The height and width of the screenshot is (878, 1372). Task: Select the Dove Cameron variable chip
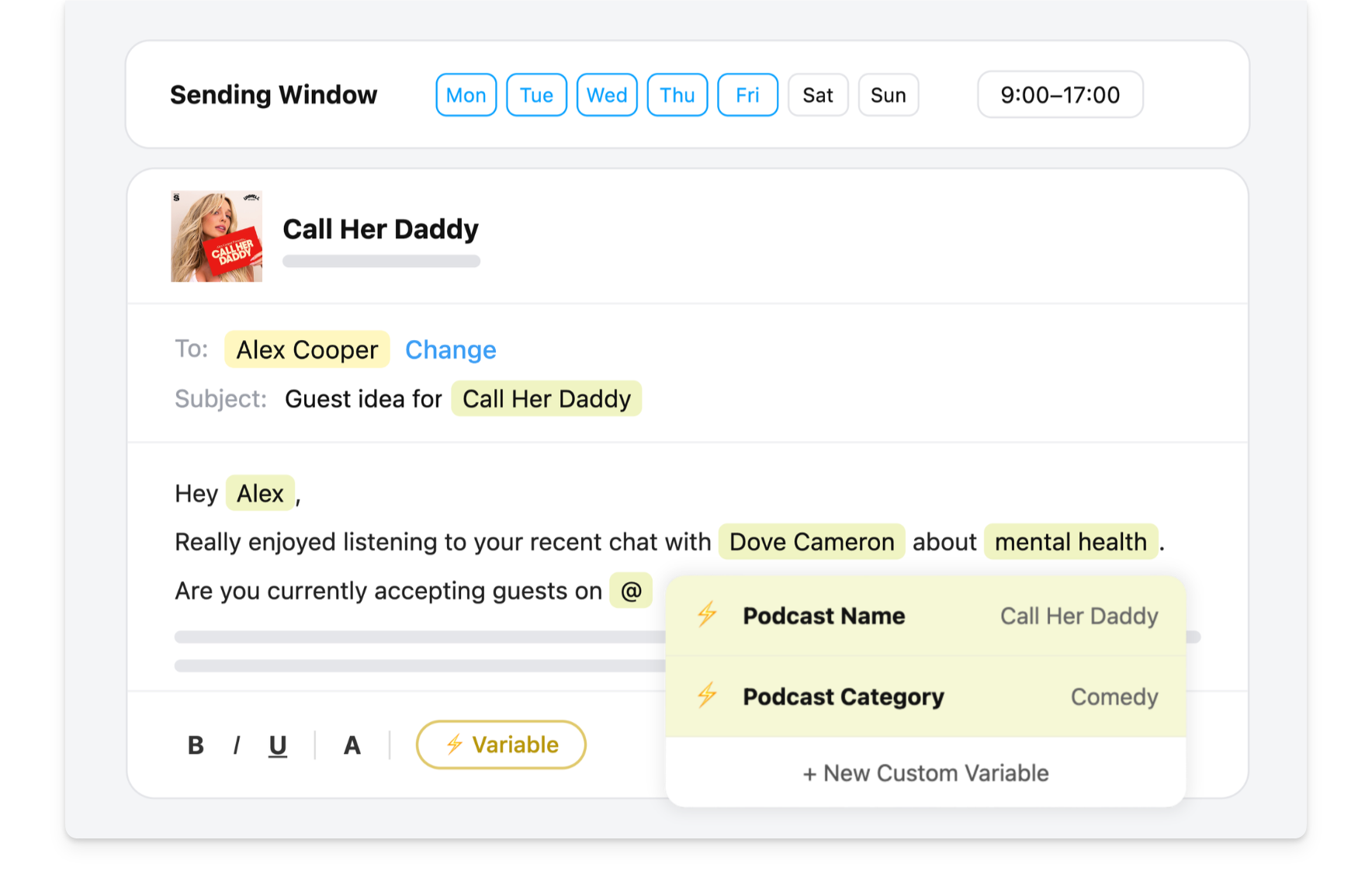coord(811,542)
